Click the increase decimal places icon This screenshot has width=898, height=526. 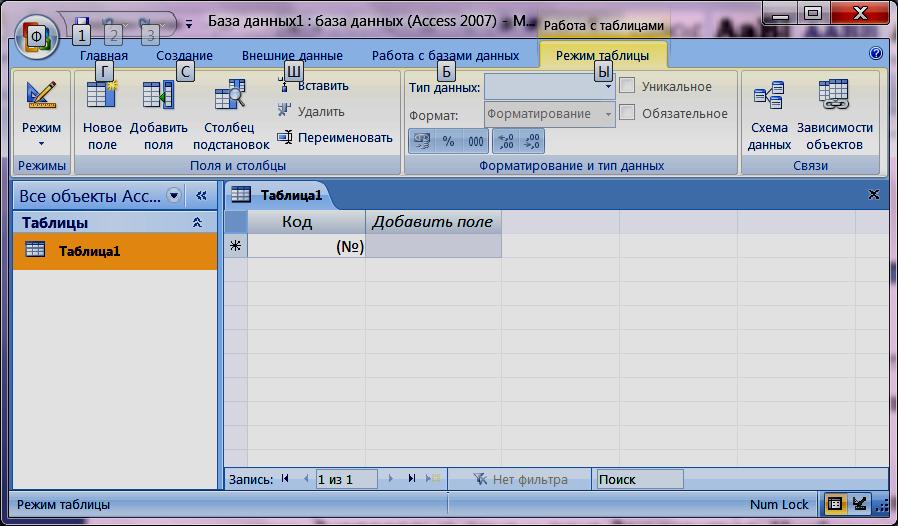tap(506, 141)
